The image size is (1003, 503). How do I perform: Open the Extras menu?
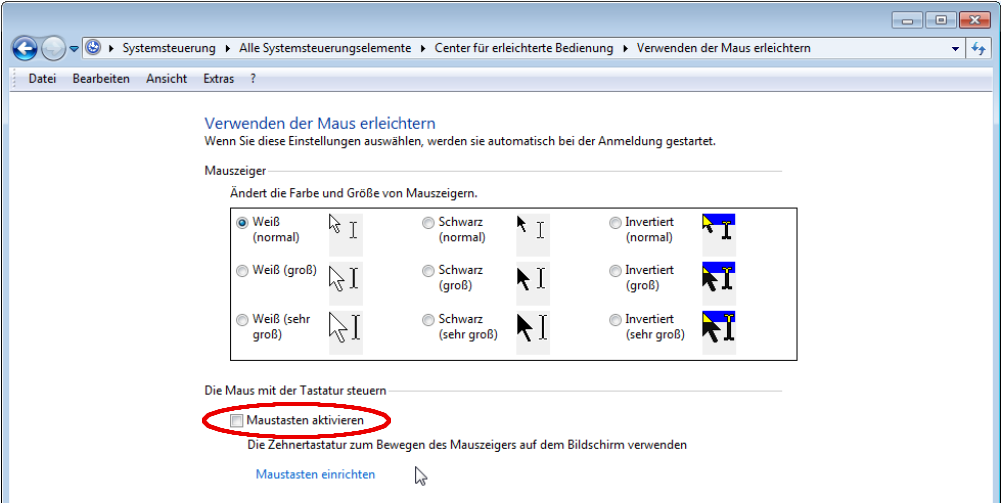pos(219,79)
